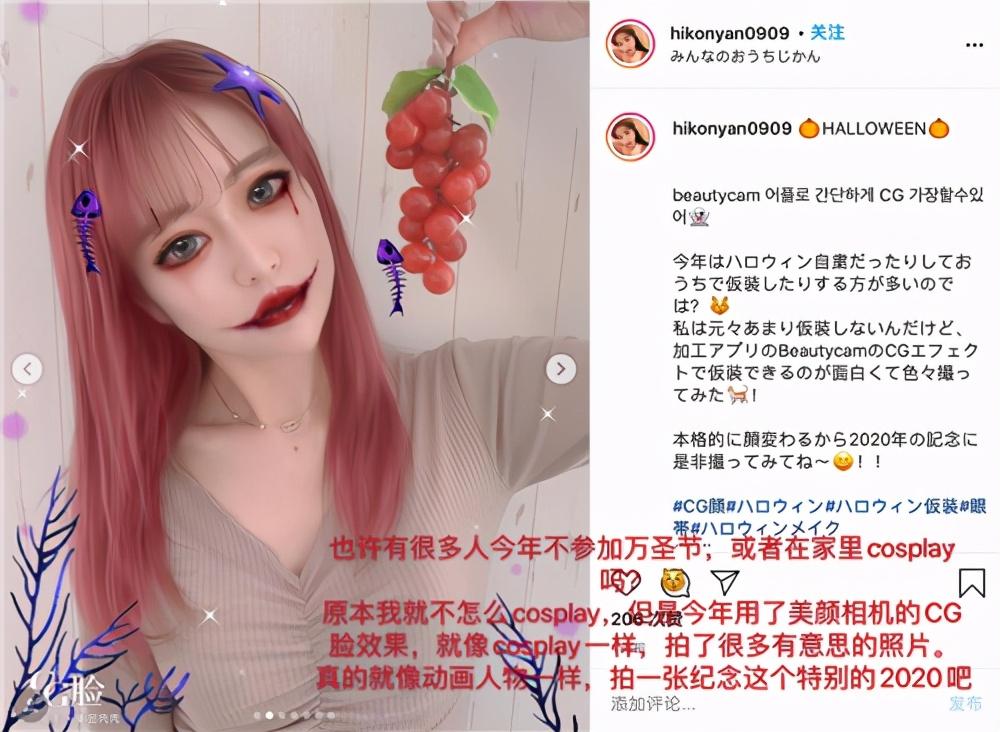The height and width of the screenshot is (732, 1000).
Task: Open hikonyan0909 username in the header
Action: pyautogui.click(x=730, y=33)
